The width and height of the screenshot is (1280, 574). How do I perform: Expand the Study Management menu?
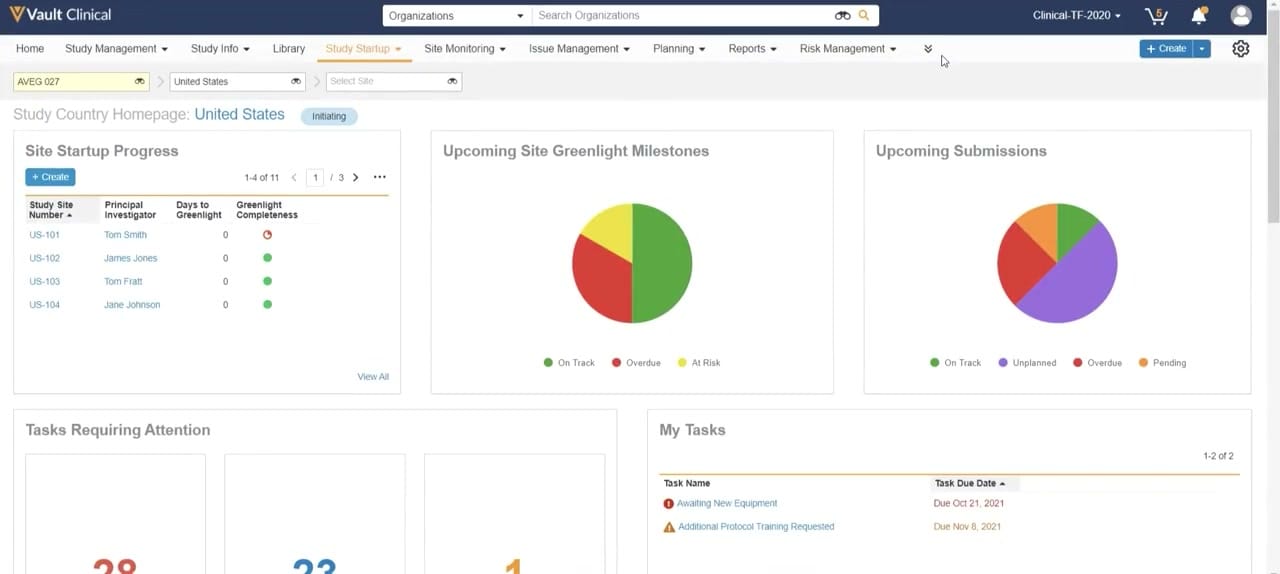(x=116, y=49)
